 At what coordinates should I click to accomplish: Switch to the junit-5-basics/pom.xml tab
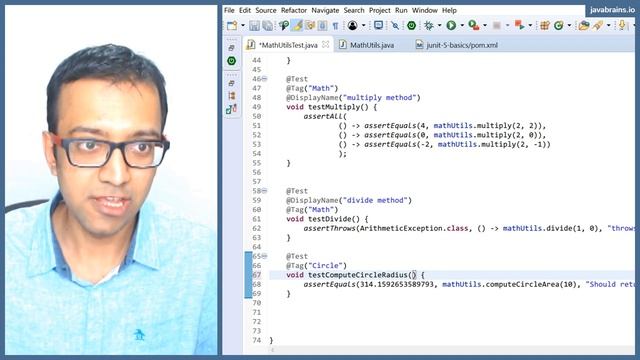[457, 45]
